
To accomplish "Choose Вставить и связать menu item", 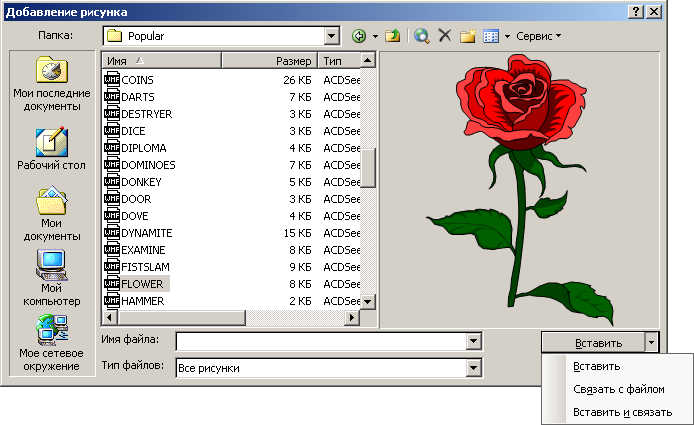I will 622,413.
